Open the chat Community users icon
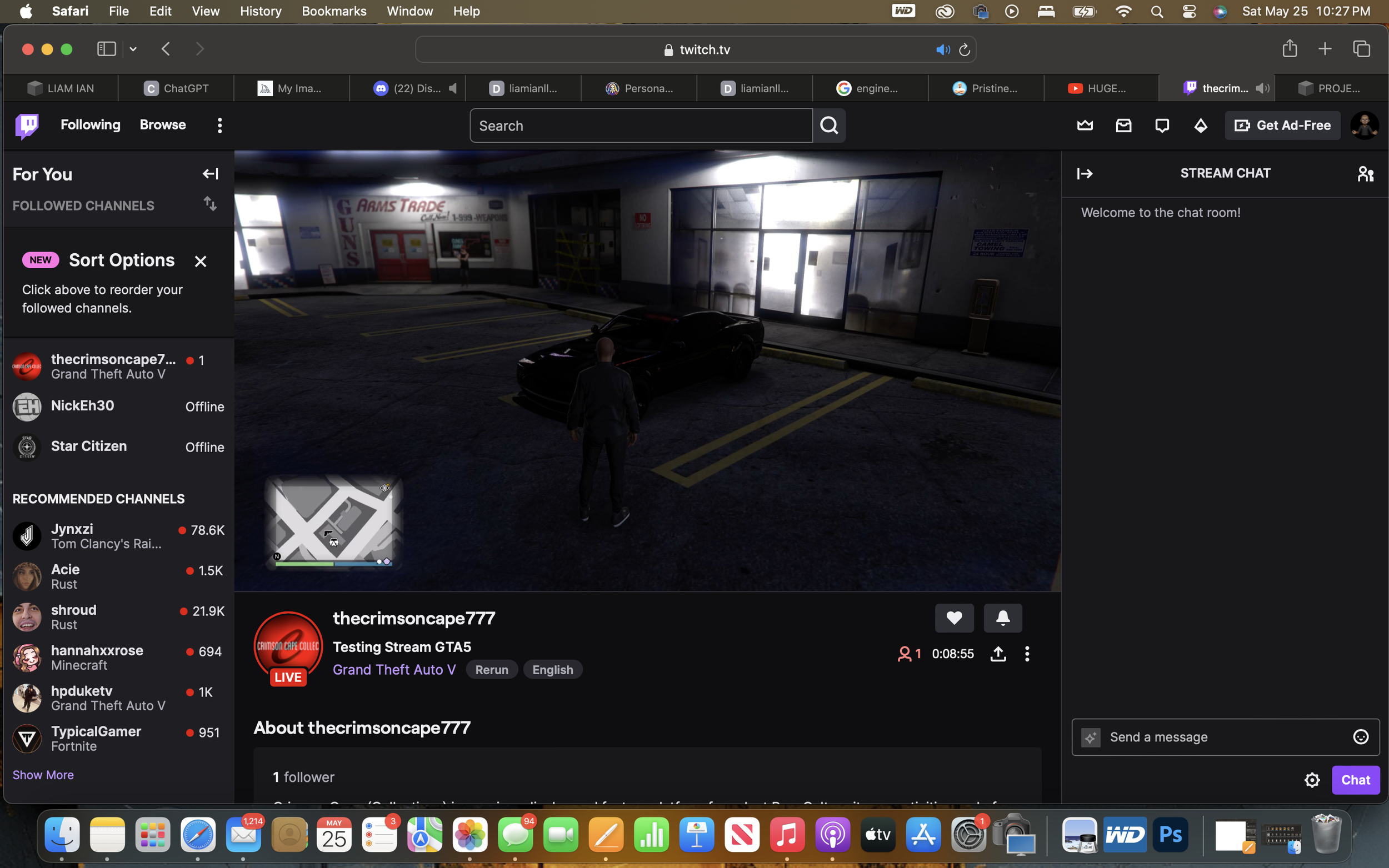 tap(1365, 173)
